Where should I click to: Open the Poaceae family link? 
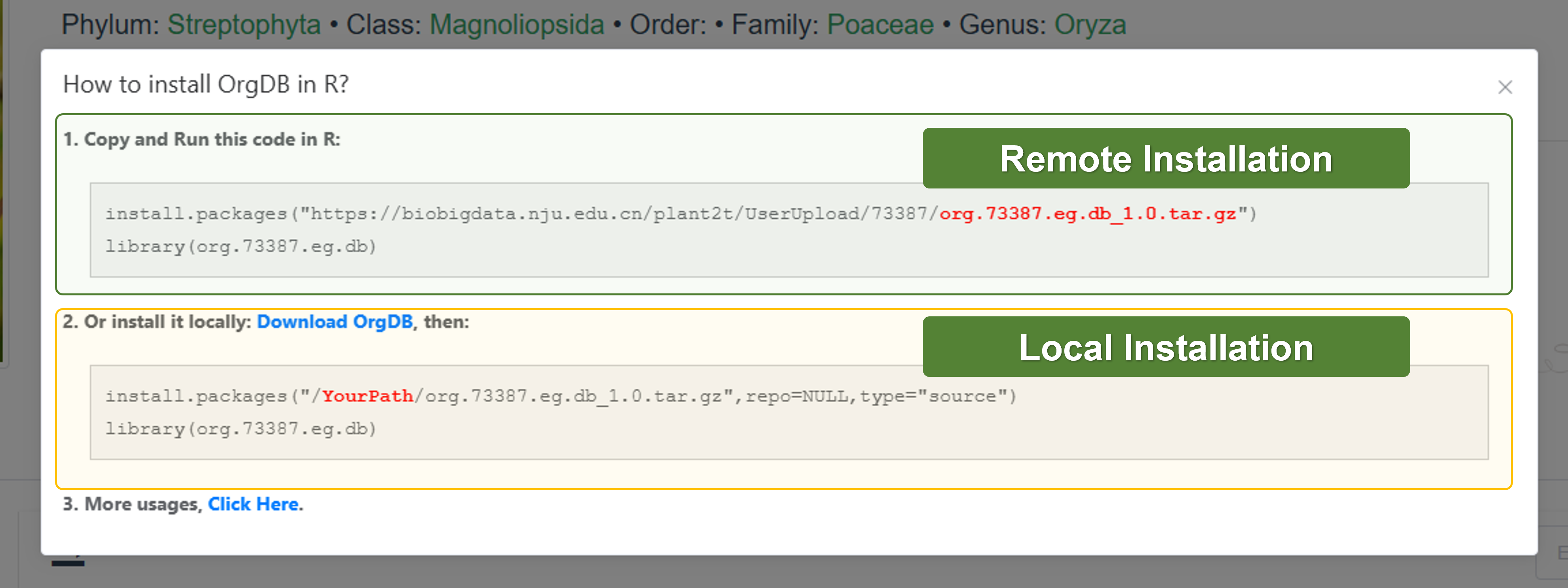click(x=879, y=25)
